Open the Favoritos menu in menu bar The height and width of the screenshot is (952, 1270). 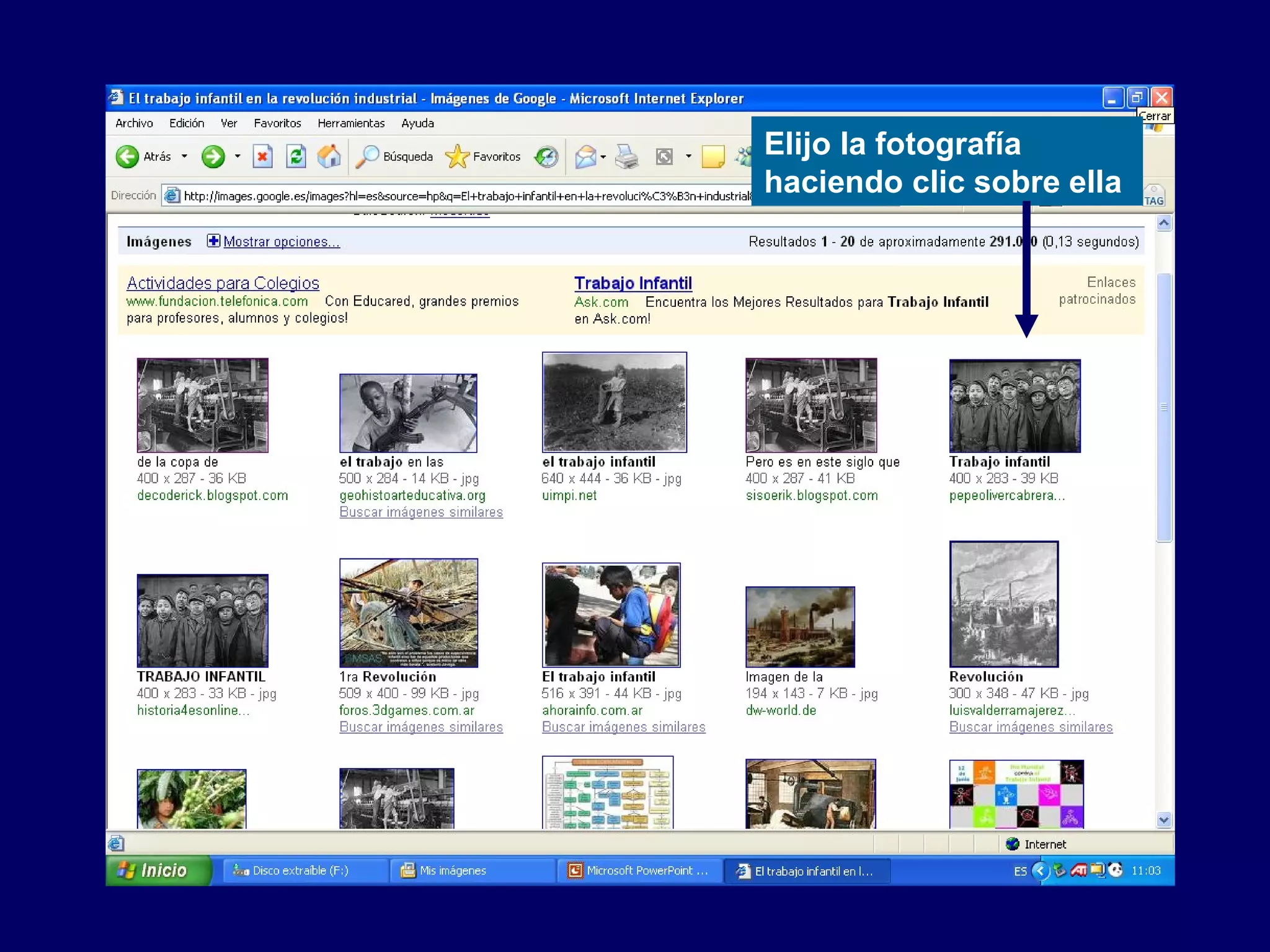[x=277, y=123]
